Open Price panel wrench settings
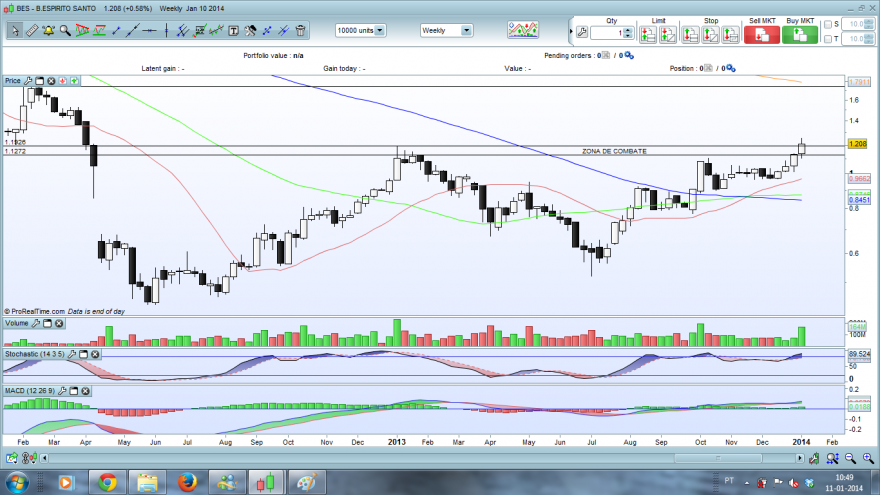Image resolution: width=880 pixels, height=495 pixels. pyautogui.click(x=28, y=81)
